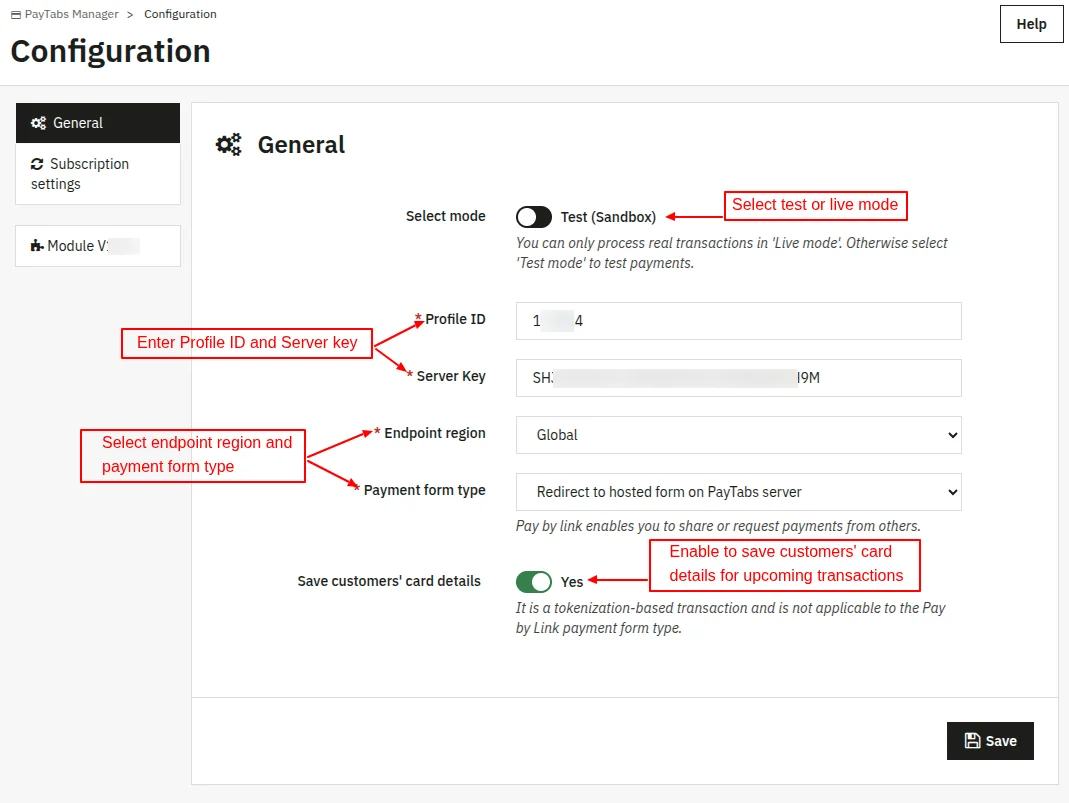
Task: Click into the Server Key field
Action: tap(738, 378)
